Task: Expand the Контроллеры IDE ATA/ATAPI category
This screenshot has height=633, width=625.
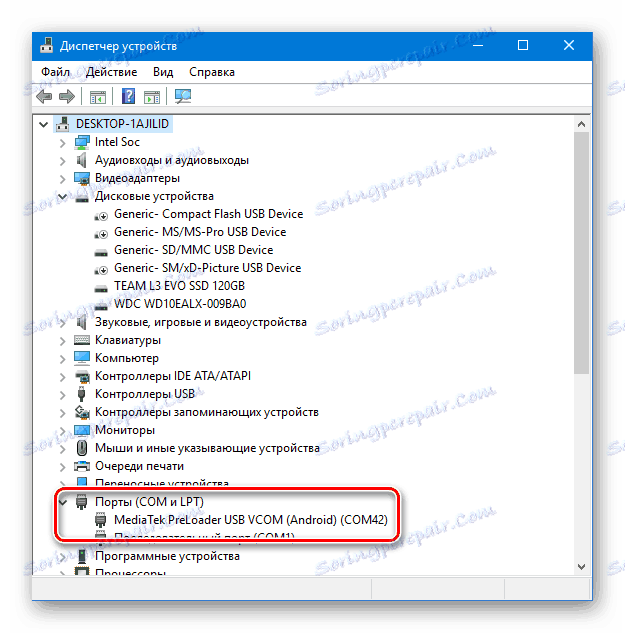Action: (63, 377)
